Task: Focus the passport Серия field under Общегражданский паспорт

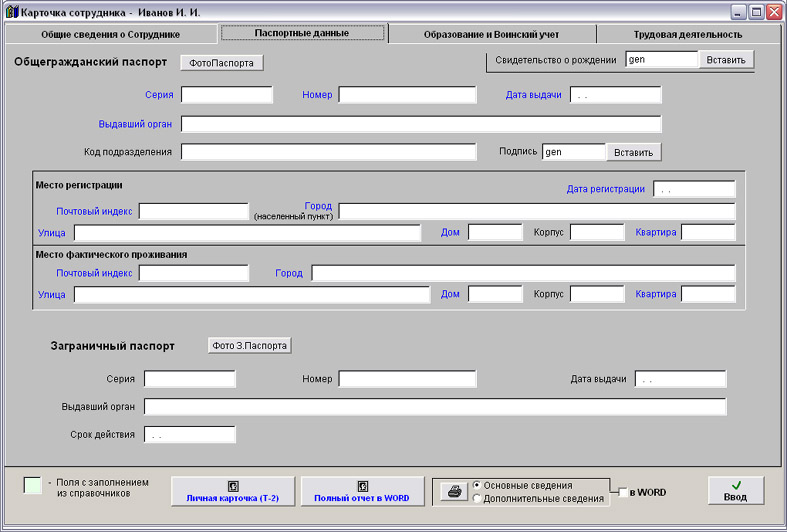Action: (x=226, y=95)
